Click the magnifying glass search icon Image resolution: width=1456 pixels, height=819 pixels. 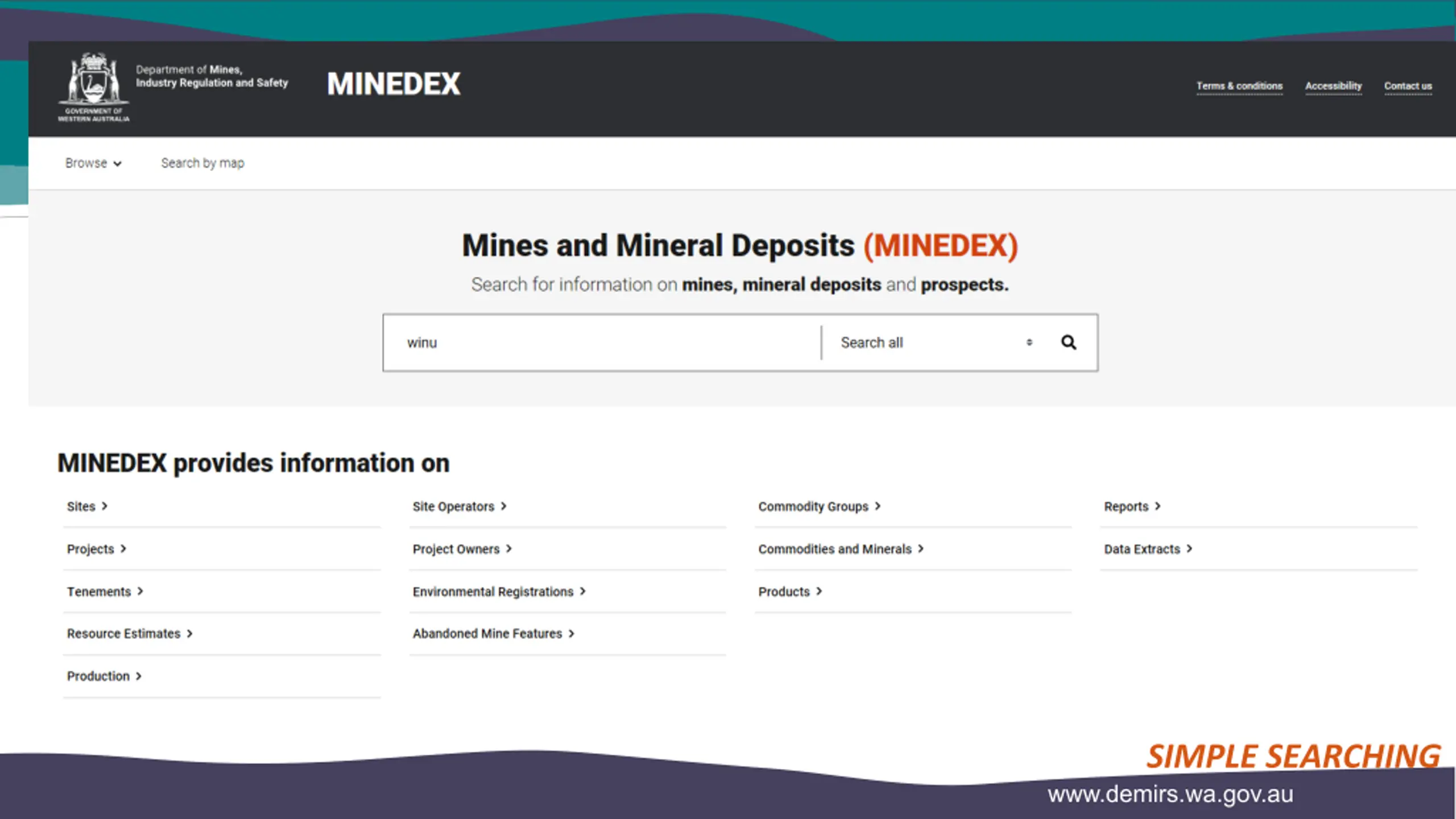coord(1069,342)
